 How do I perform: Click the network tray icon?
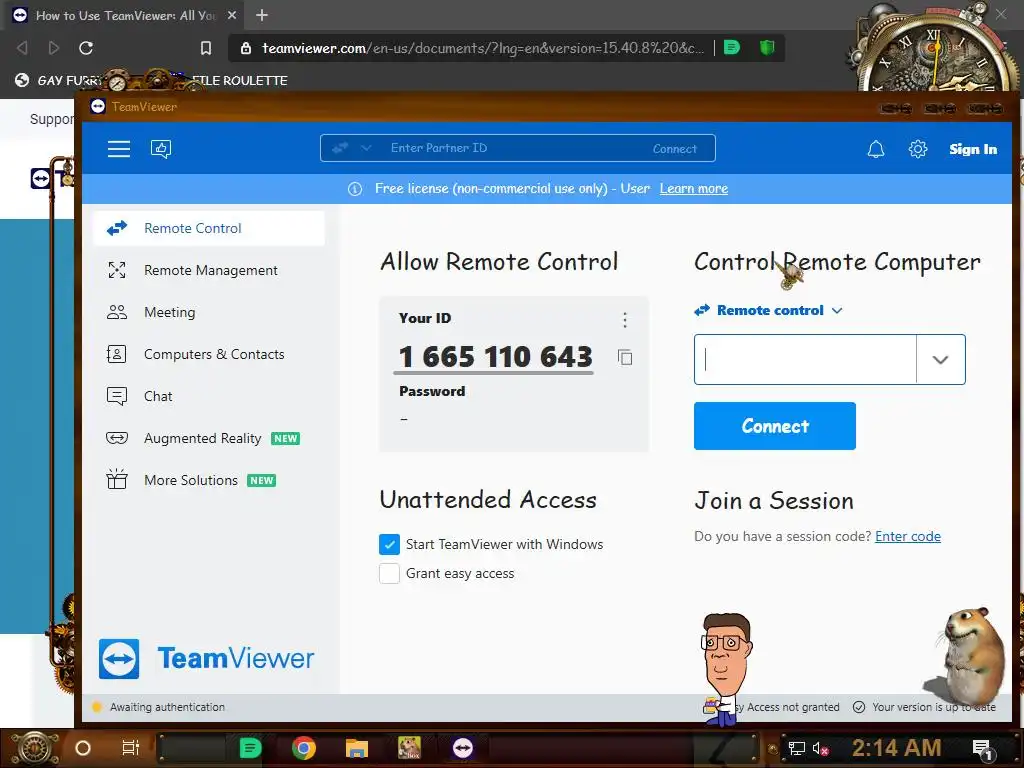tap(796, 748)
